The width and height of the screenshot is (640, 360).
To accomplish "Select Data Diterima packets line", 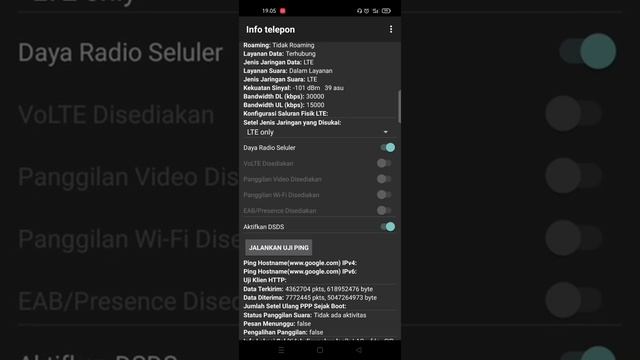I will tap(310, 298).
